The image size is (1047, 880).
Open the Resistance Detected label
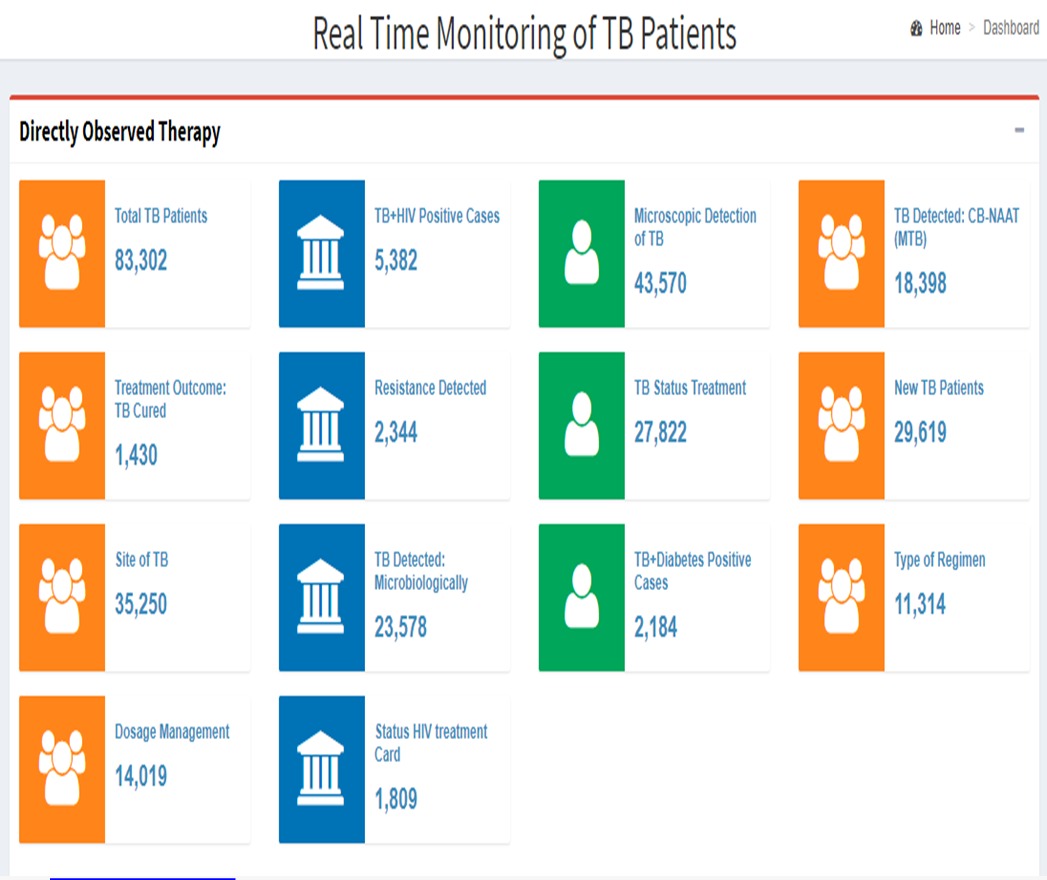(430, 388)
